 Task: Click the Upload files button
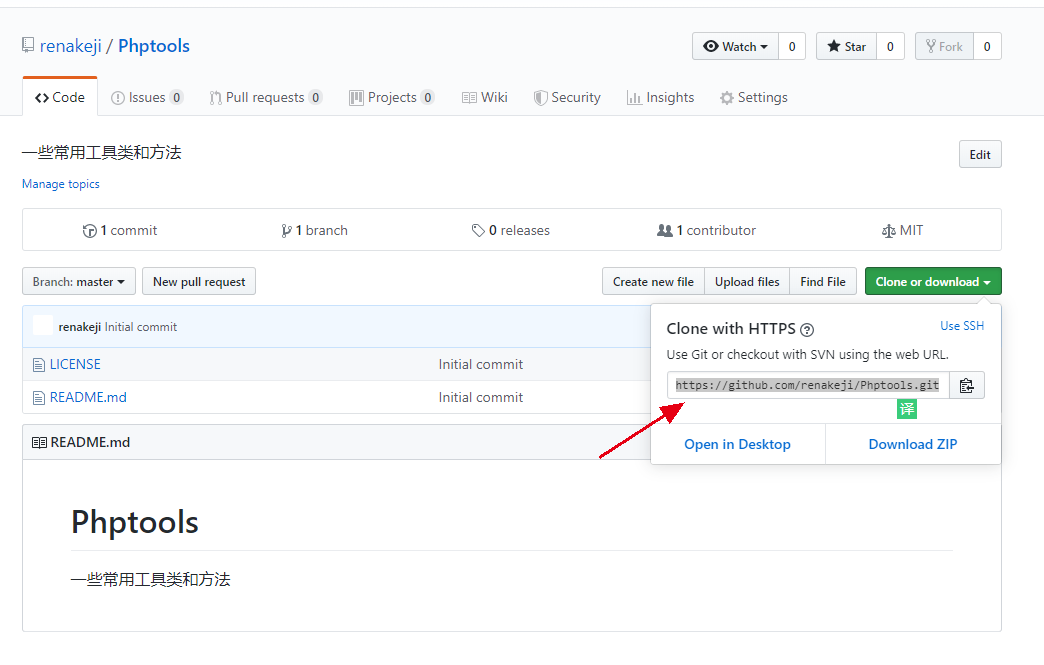tap(747, 282)
